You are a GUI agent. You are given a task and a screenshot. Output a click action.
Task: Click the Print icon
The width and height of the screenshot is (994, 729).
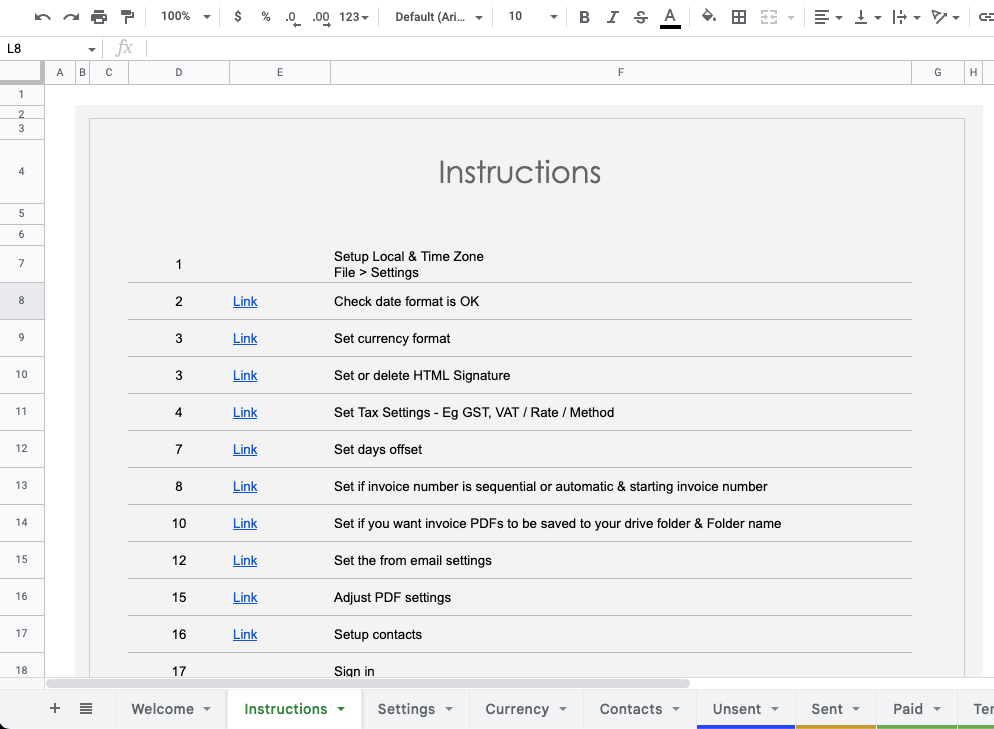click(x=99, y=17)
